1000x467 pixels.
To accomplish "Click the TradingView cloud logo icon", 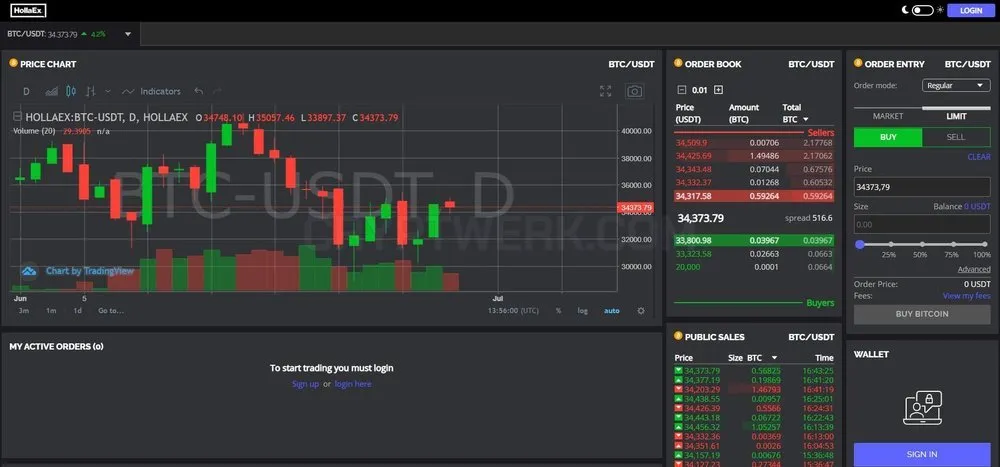I will pyautogui.click(x=29, y=271).
